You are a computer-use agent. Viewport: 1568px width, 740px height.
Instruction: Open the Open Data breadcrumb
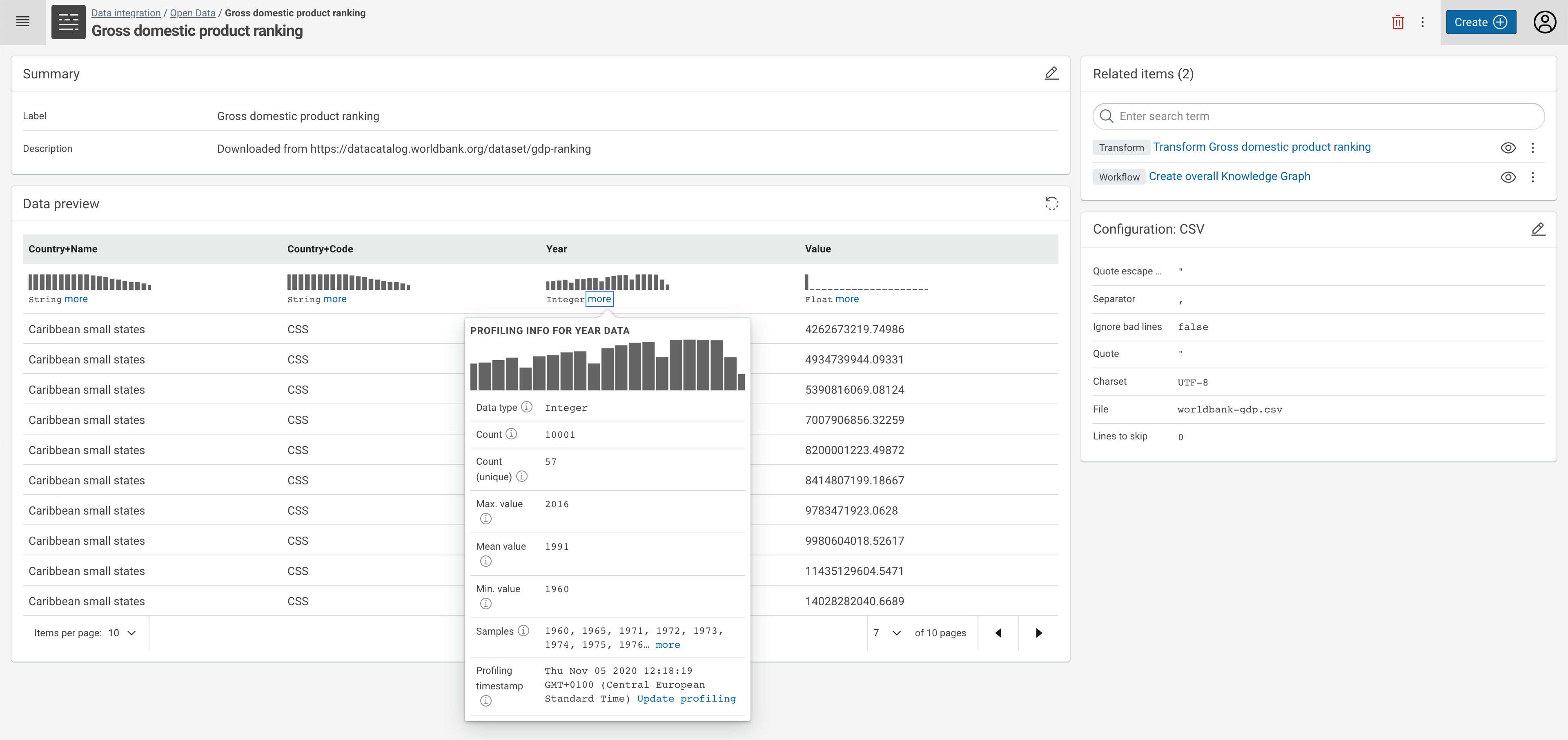tap(192, 12)
